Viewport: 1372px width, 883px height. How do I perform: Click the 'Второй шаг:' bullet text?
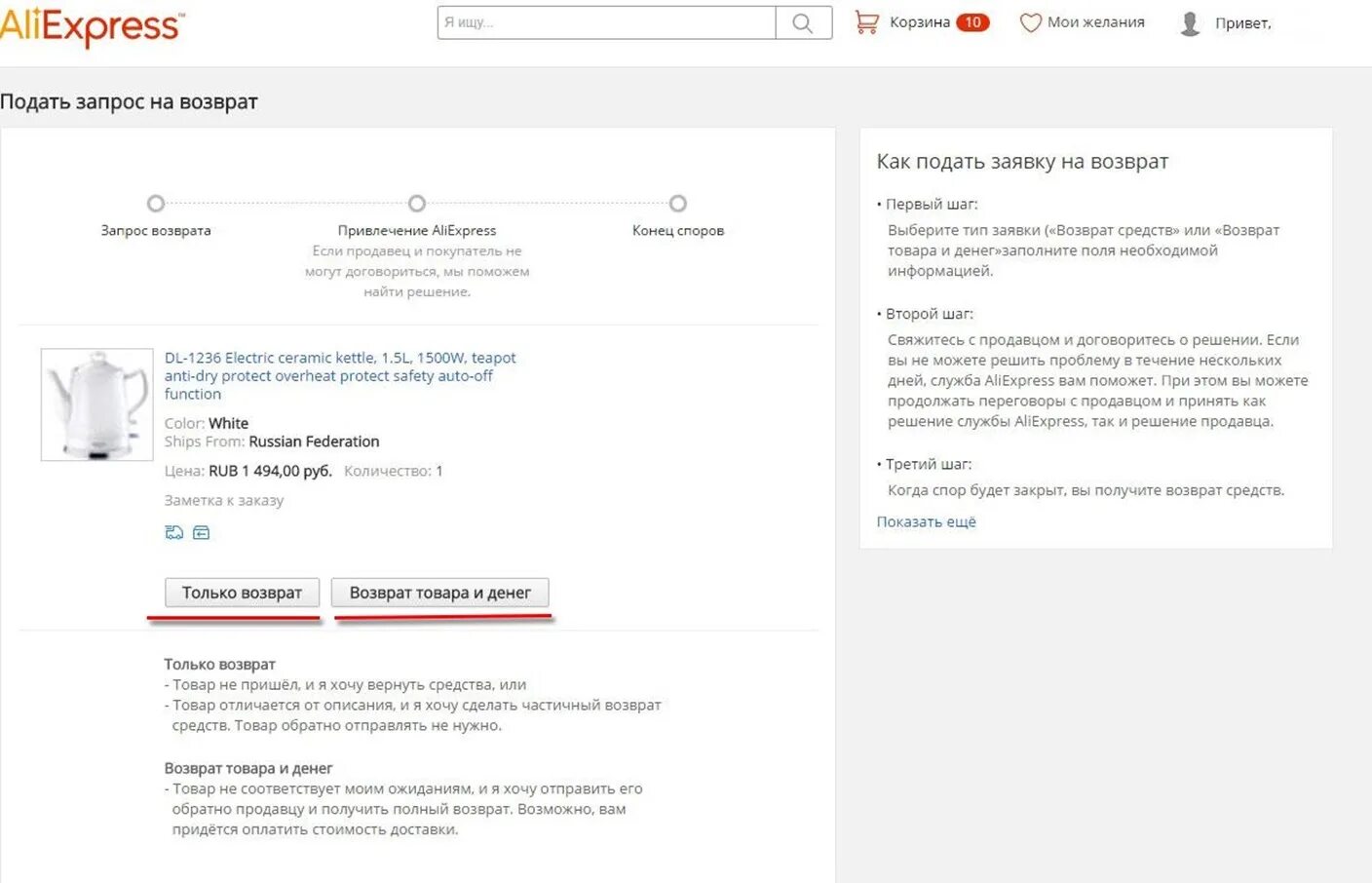pyautogui.click(x=930, y=314)
